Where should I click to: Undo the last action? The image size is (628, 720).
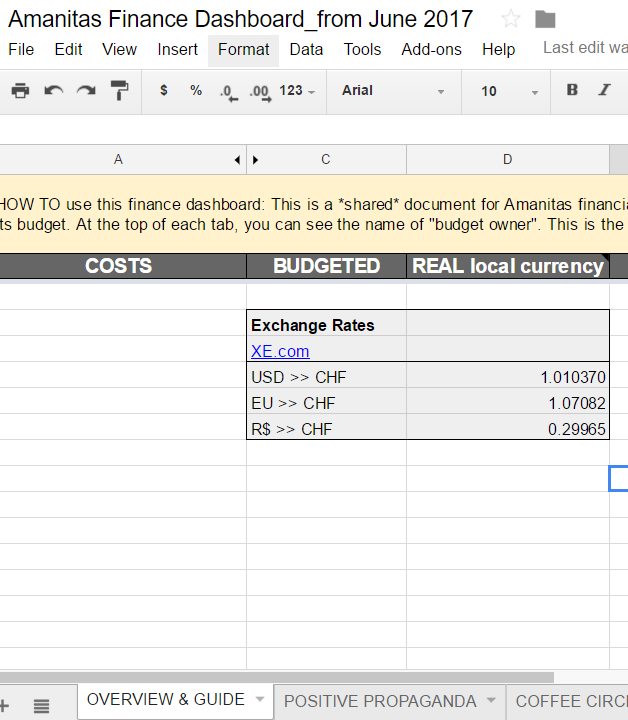click(54, 90)
